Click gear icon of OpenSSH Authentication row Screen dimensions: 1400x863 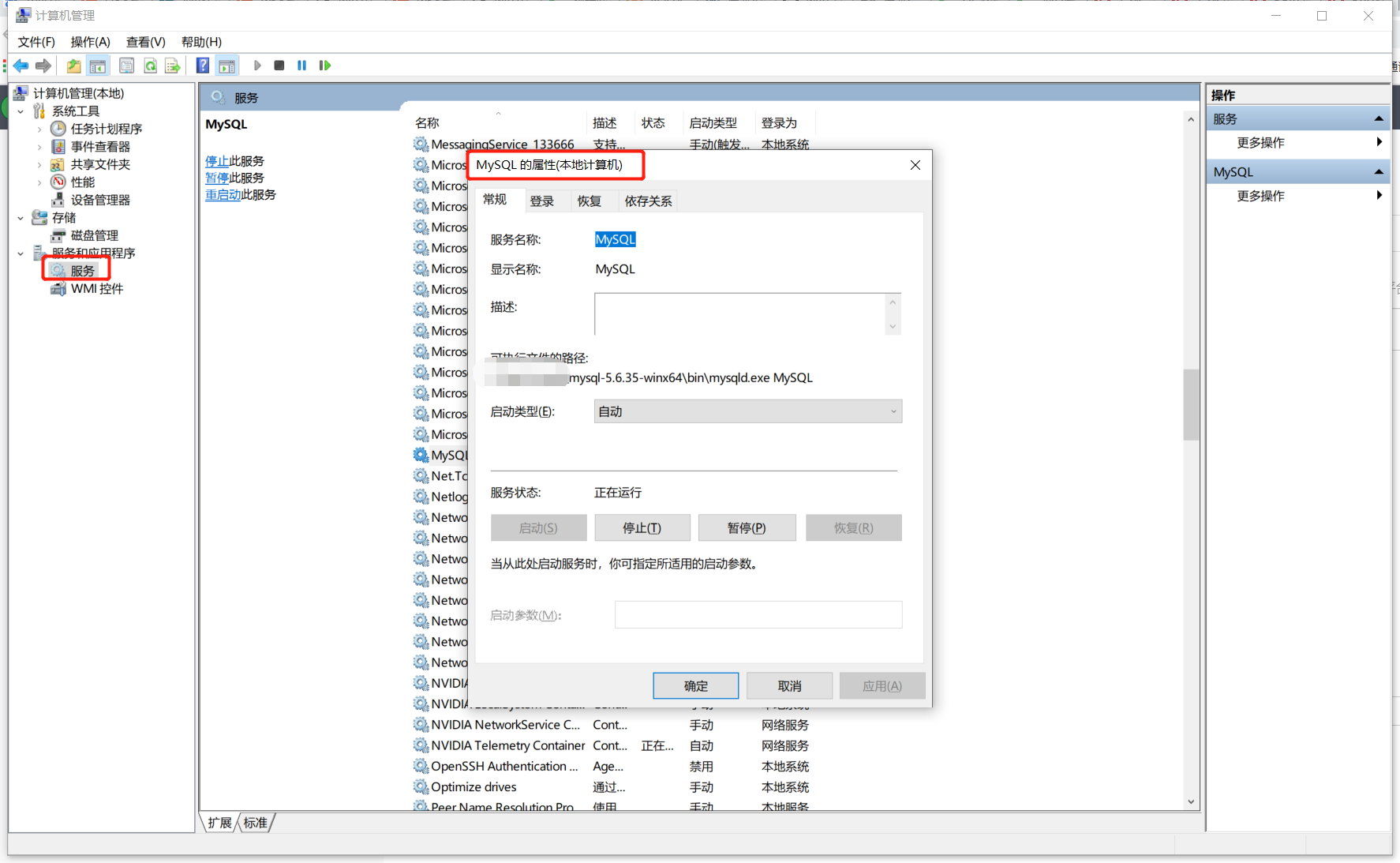pos(421,766)
